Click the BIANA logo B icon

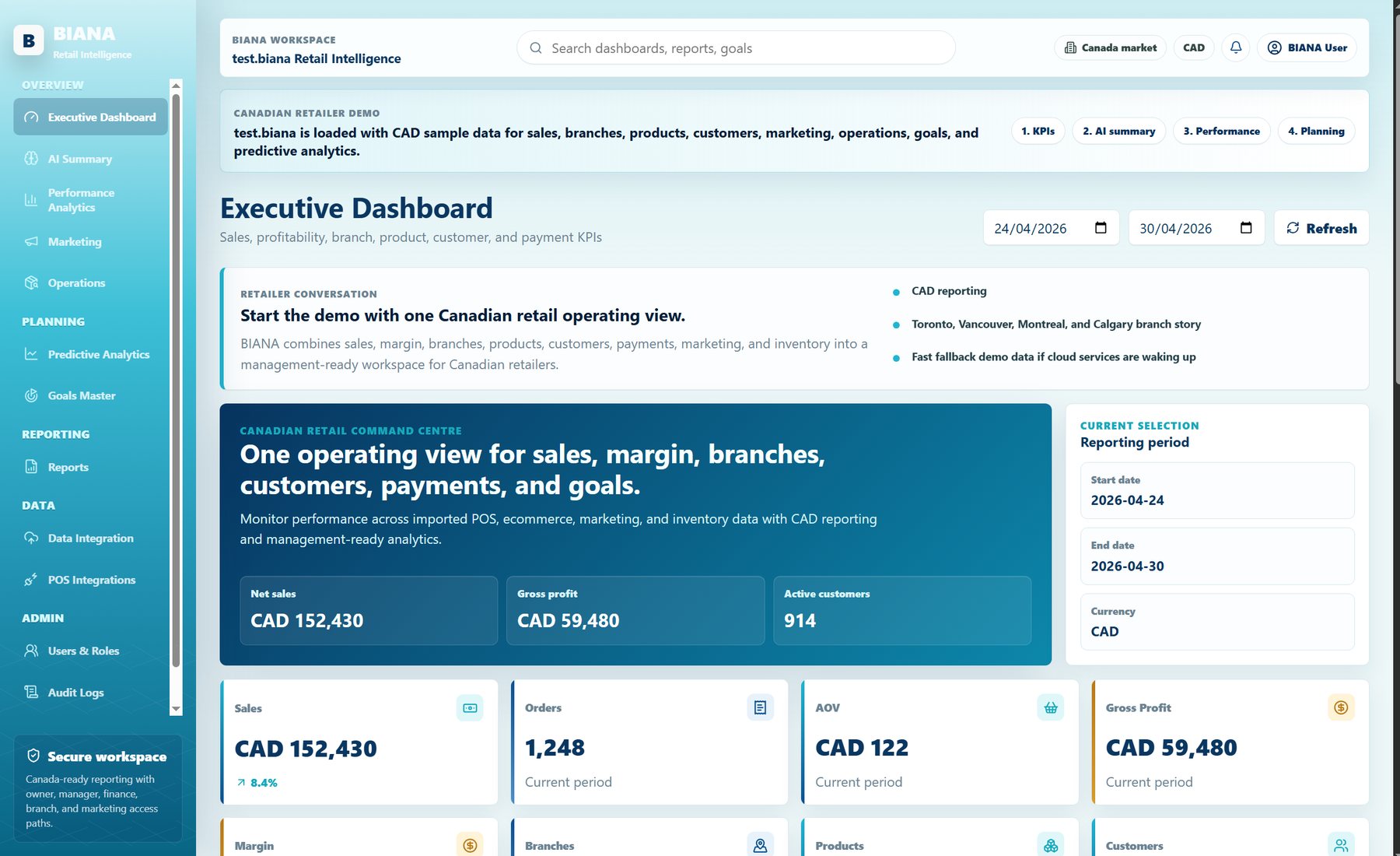[29, 40]
